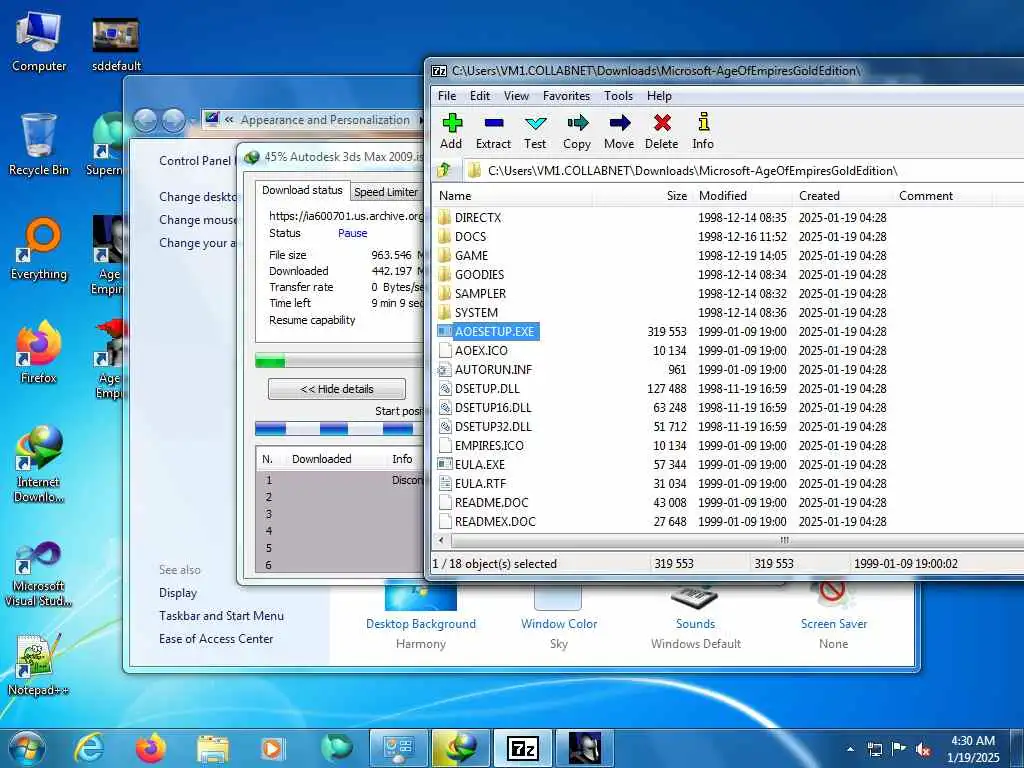This screenshot has width=1024, height=768.
Task: Click the Pause link in download window
Action: pyautogui.click(x=353, y=233)
